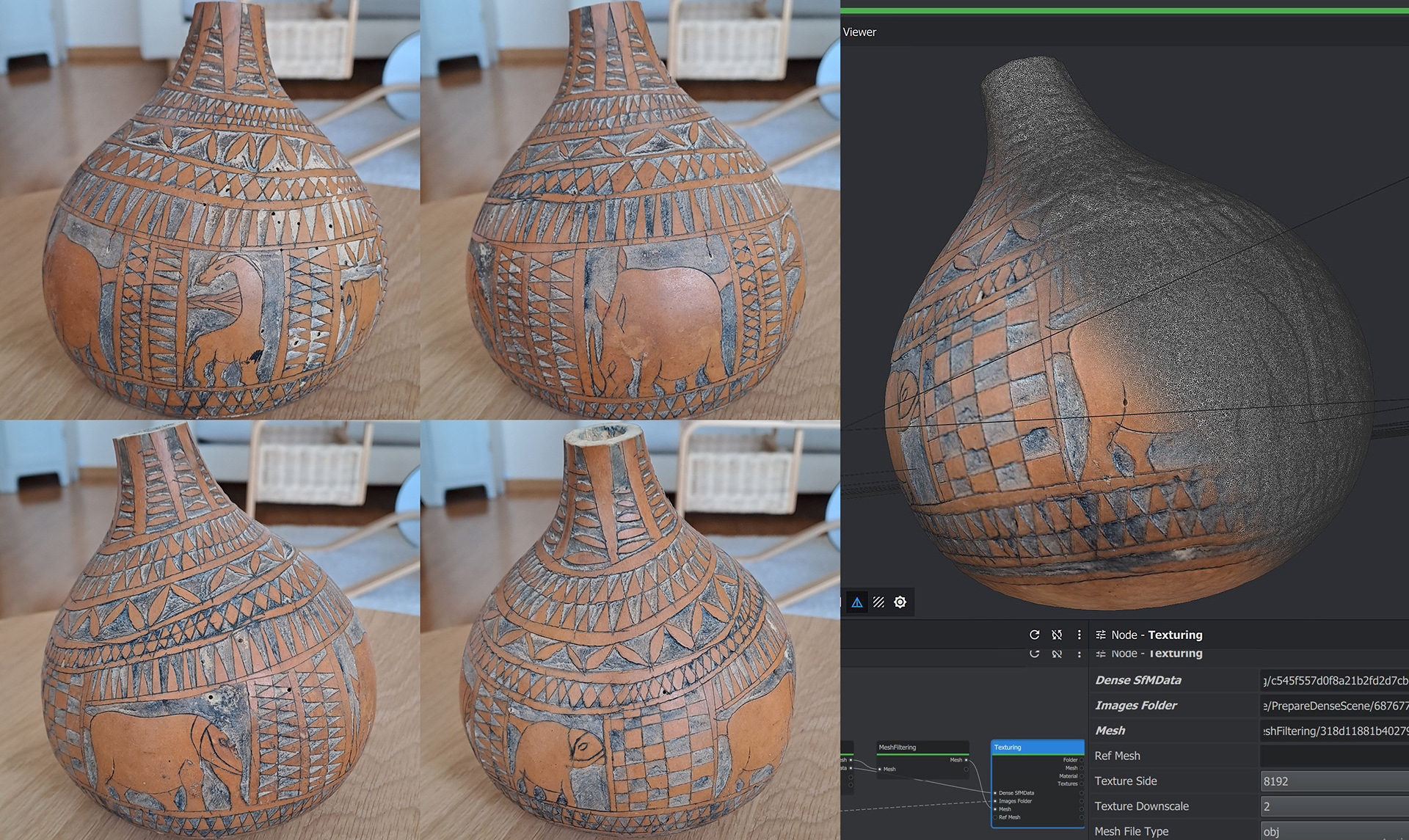Screen dimensions: 1409x840
Task: Click Dense SfMData input pin on Texturing node
Action: pos(995,793)
